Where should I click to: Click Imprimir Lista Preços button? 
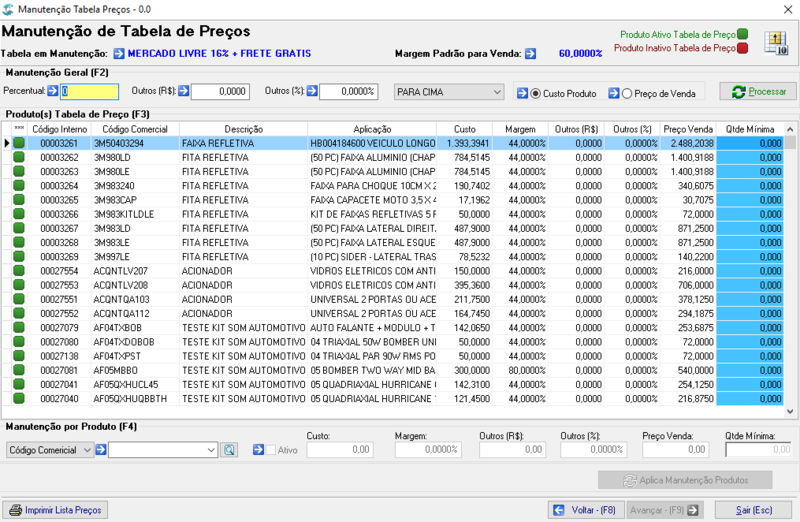(55, 510)
